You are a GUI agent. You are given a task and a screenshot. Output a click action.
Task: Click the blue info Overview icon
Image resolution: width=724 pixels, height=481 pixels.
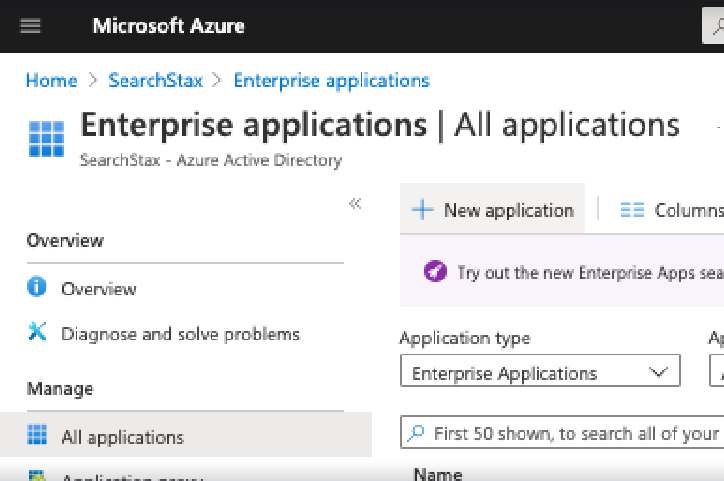[36, 287]
